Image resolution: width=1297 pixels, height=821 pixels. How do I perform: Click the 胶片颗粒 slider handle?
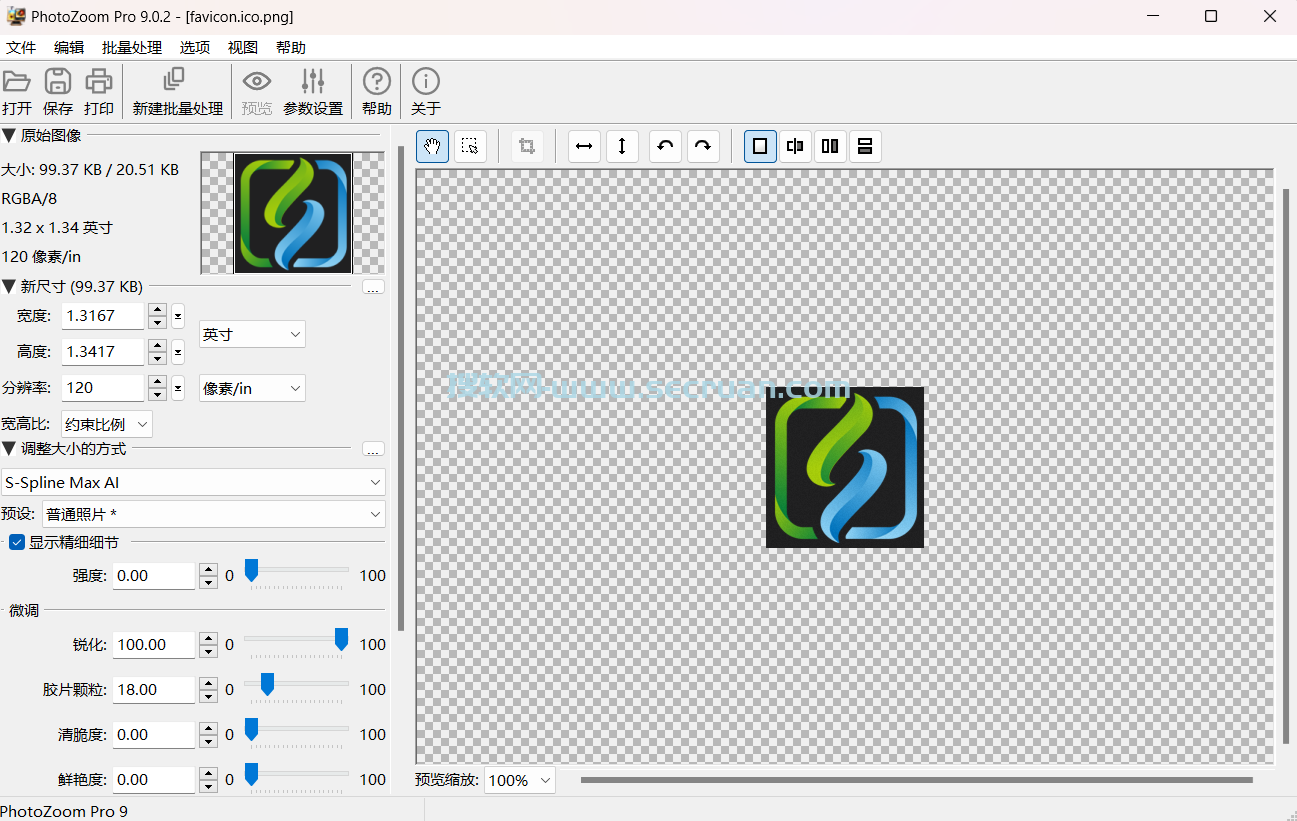click(267, 685)
